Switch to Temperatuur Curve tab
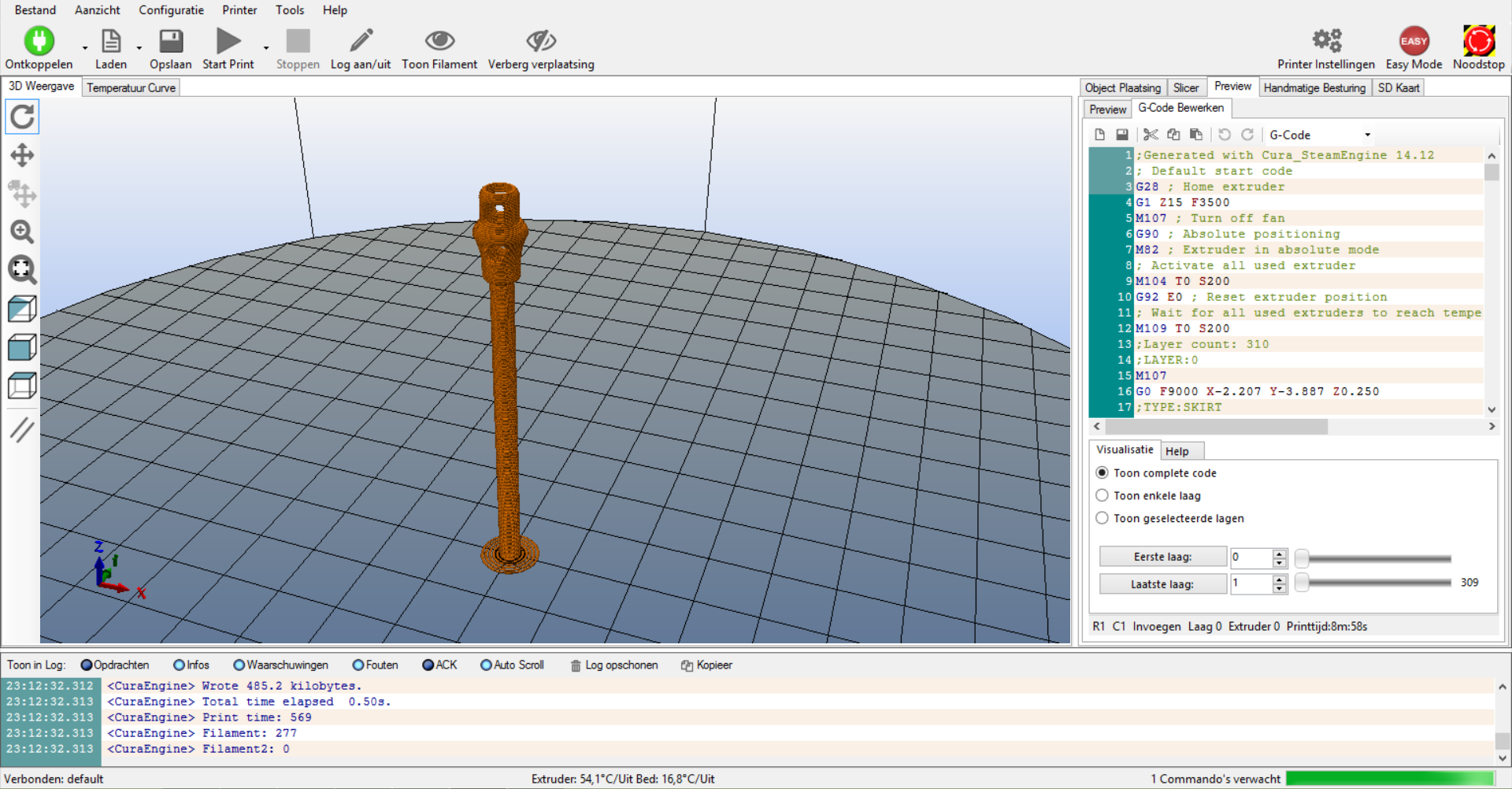 131,87
